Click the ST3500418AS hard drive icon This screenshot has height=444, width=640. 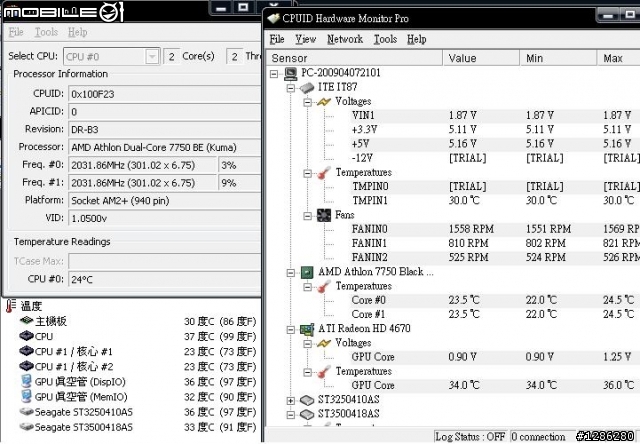(x=307, y=414)
